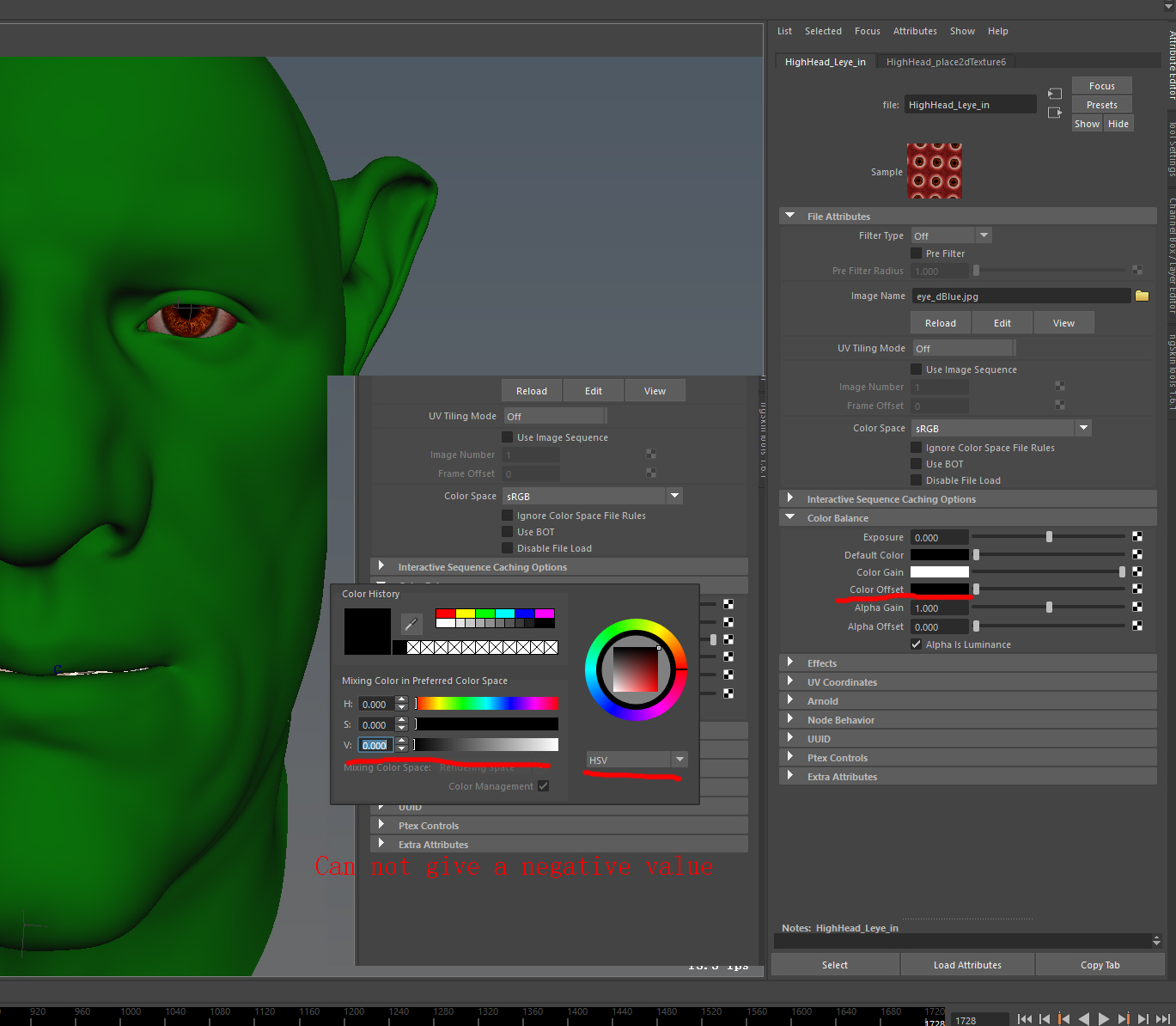Open the Filter Type dropdown
Image resolution: width=1176 pixels, height=1026 pixels.
[x=983, y=235]
